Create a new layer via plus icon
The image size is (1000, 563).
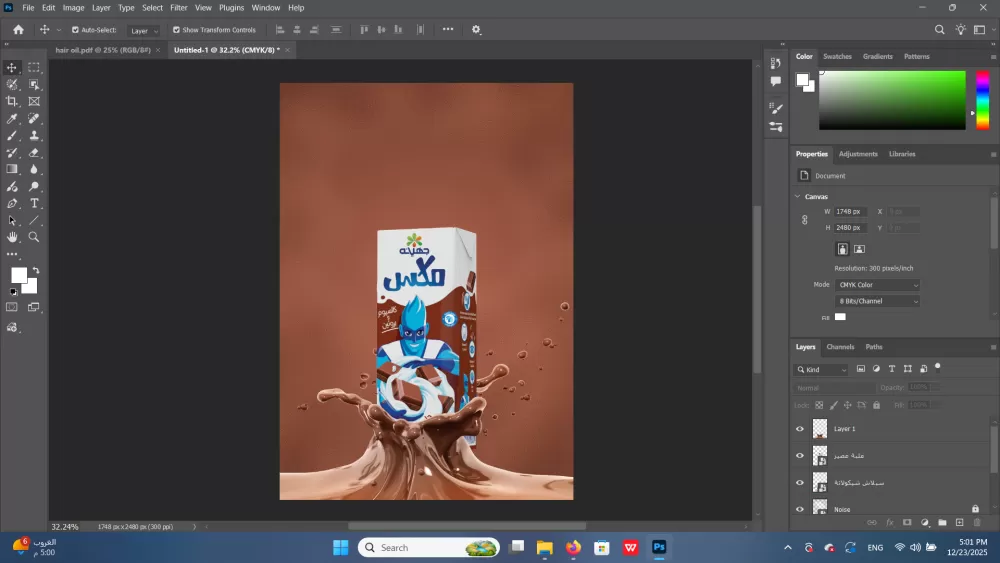coord(959,522)
